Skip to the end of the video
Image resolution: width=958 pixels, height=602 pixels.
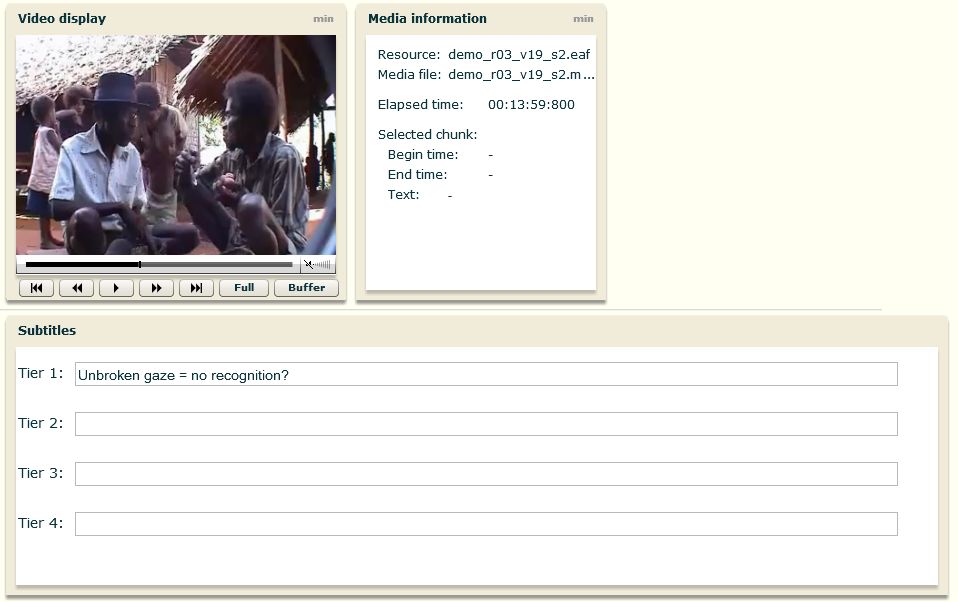click(196, 288)
